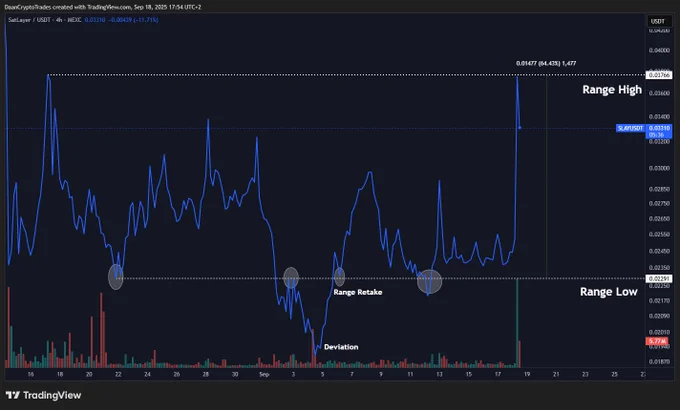Click the 0.03600 price axis label

tap(659, 93)
